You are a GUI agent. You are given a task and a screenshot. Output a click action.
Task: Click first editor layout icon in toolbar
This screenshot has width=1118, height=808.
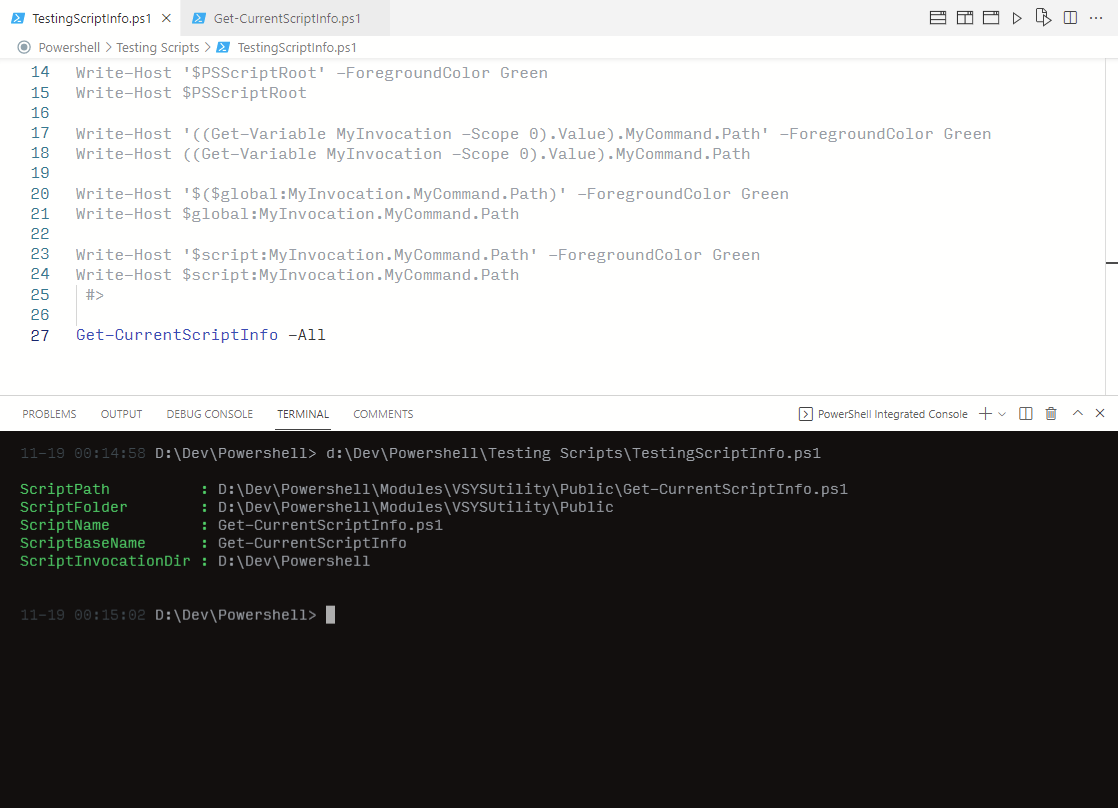(x=938, y=18)
